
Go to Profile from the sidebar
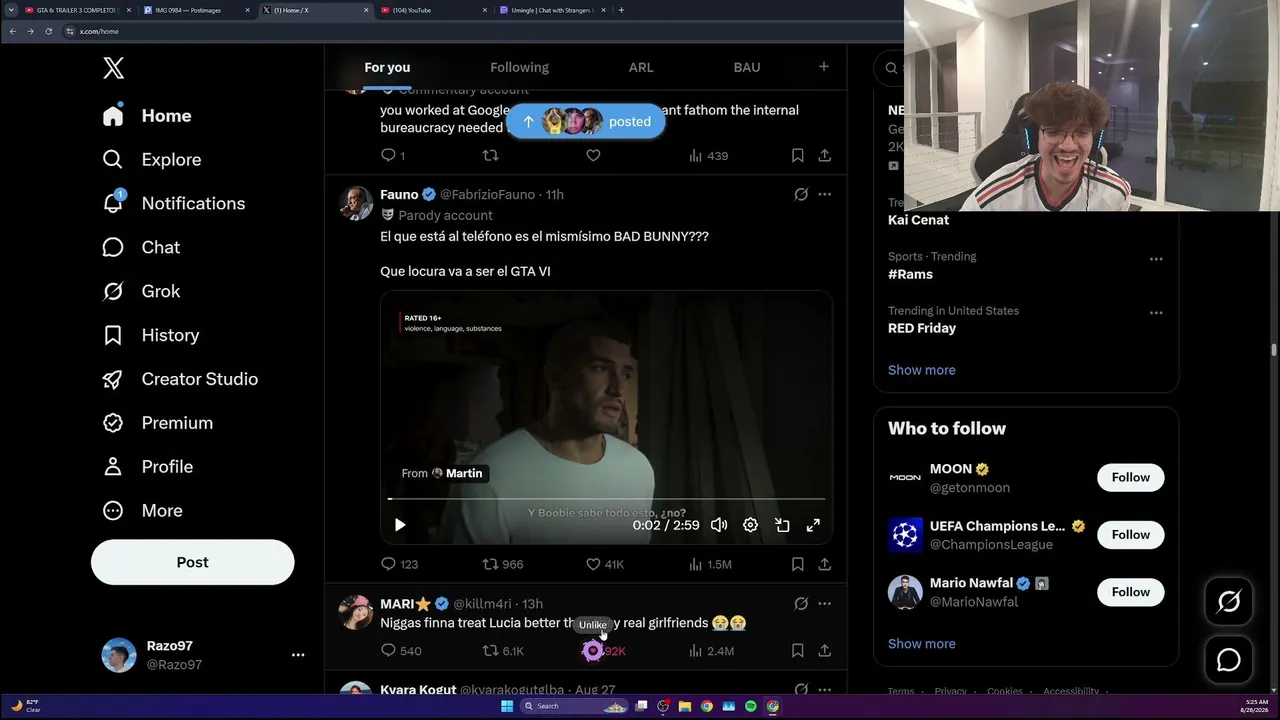[x=148, y=467]
